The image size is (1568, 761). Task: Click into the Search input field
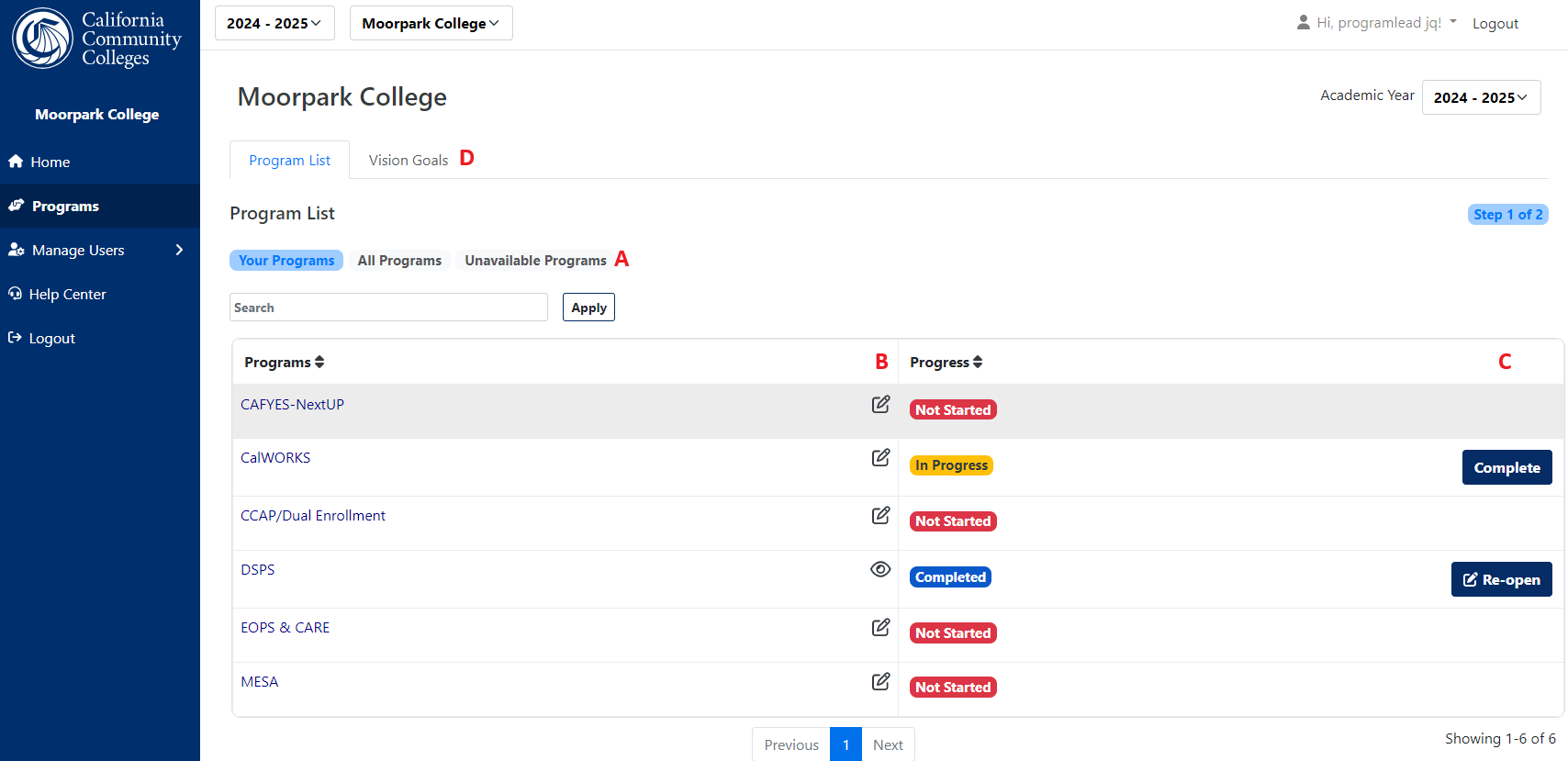click(388, 308)
